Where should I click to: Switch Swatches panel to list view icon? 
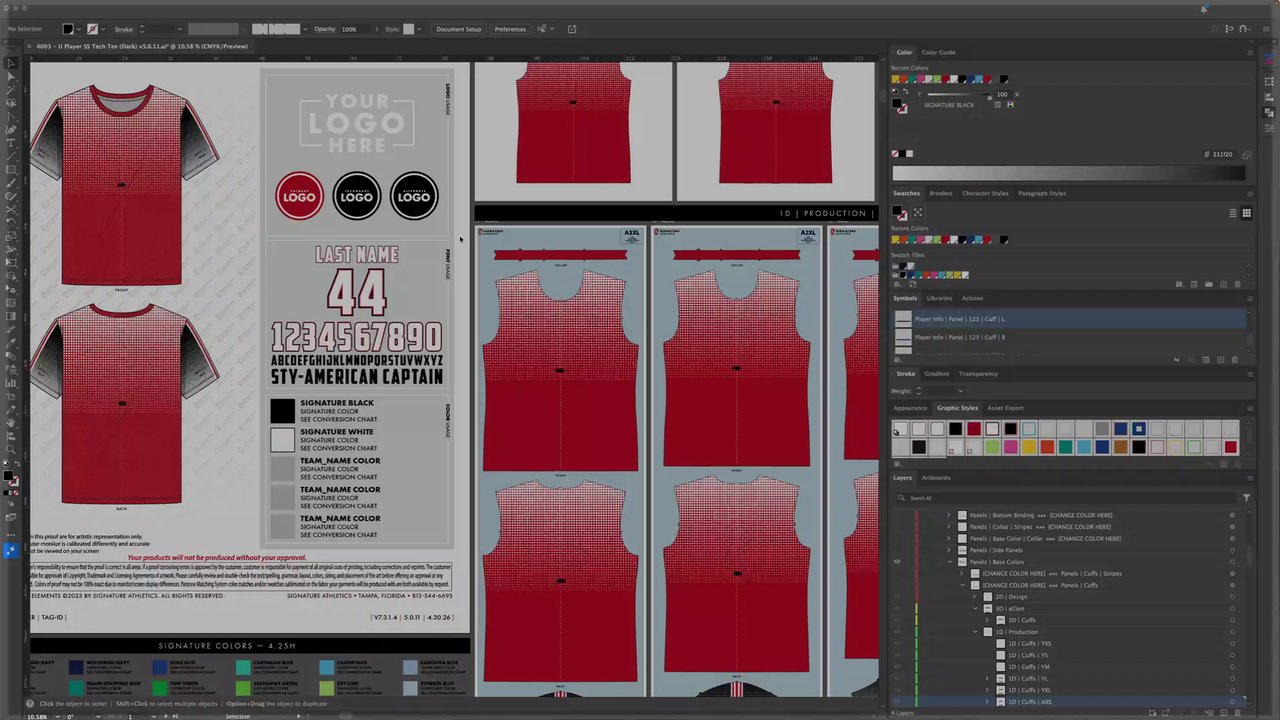click(1233, 213)
